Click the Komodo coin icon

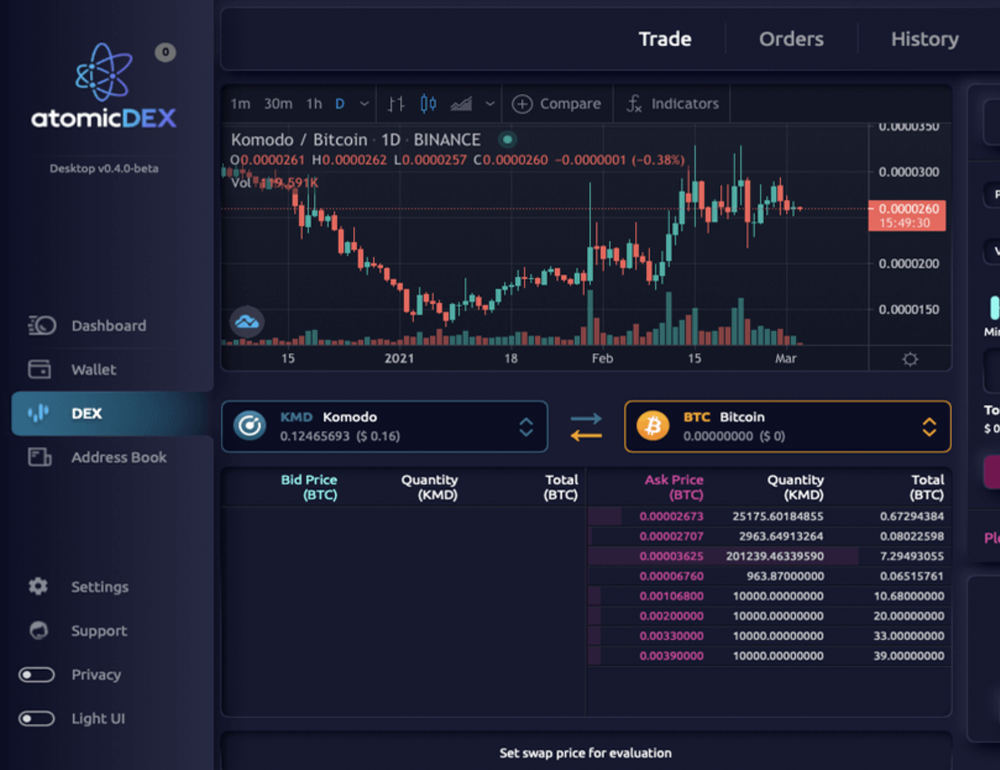(x=250, y=426)
